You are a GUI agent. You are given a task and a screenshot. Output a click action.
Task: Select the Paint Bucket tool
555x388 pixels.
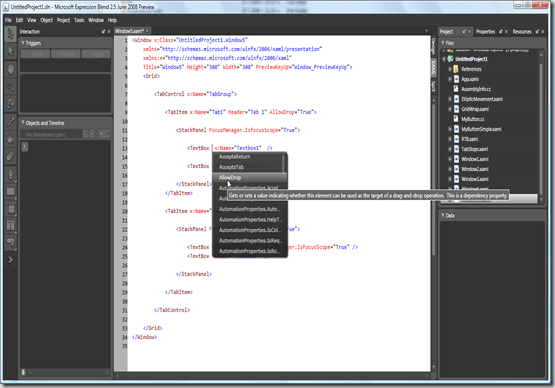[10, 139]
